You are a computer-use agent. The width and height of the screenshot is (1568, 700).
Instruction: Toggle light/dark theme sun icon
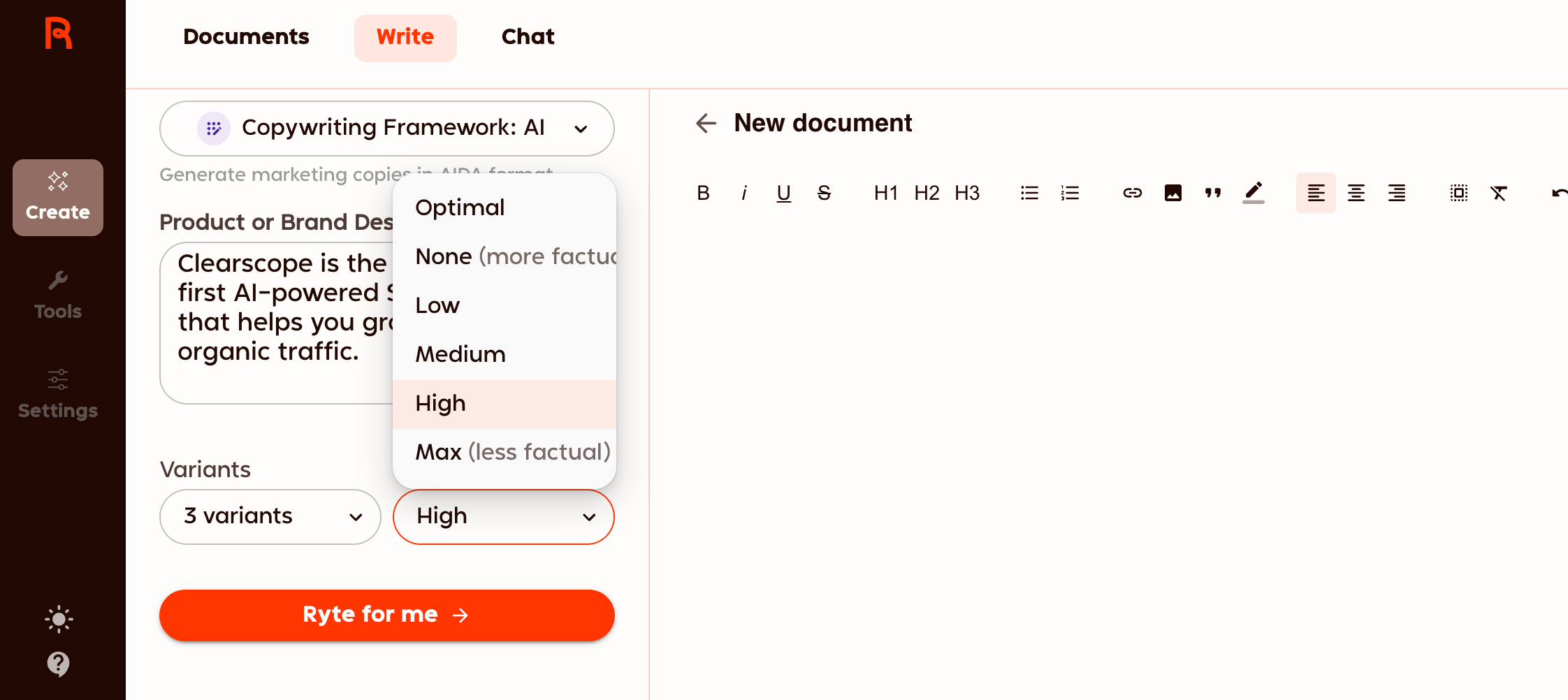point(59,619)
